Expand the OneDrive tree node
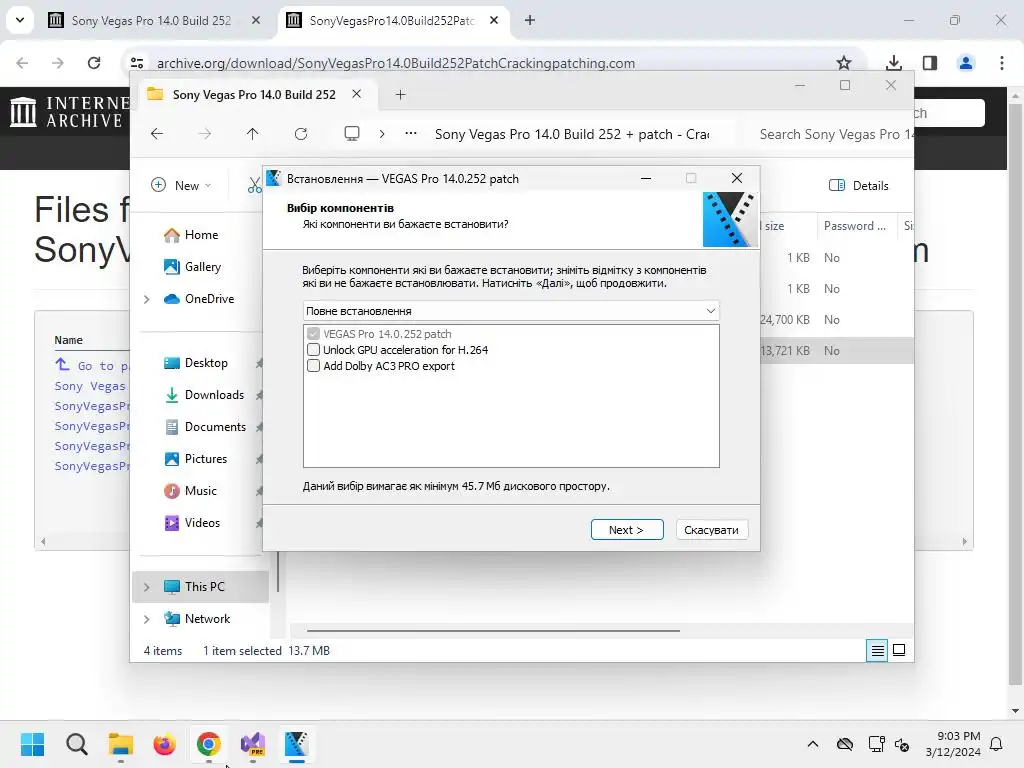 147,299
